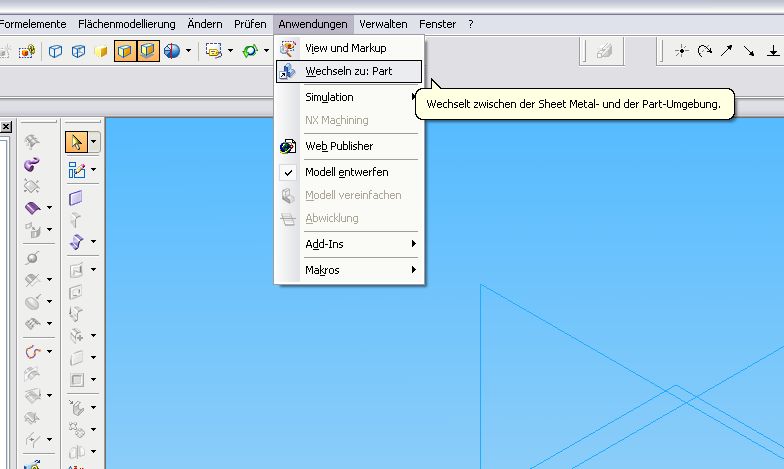Expand the Simulation submenu

(349, 97)
